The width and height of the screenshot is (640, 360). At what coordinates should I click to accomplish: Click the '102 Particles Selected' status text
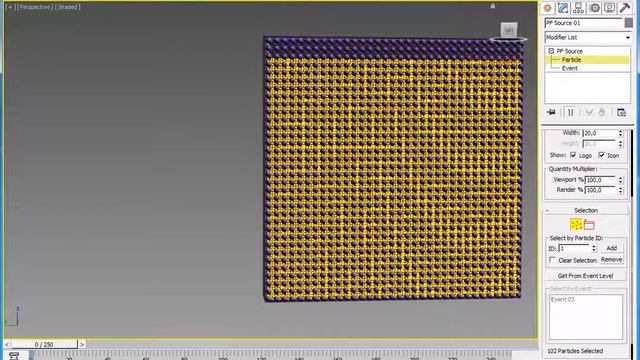pyautogui.click(x=575, y=351)
